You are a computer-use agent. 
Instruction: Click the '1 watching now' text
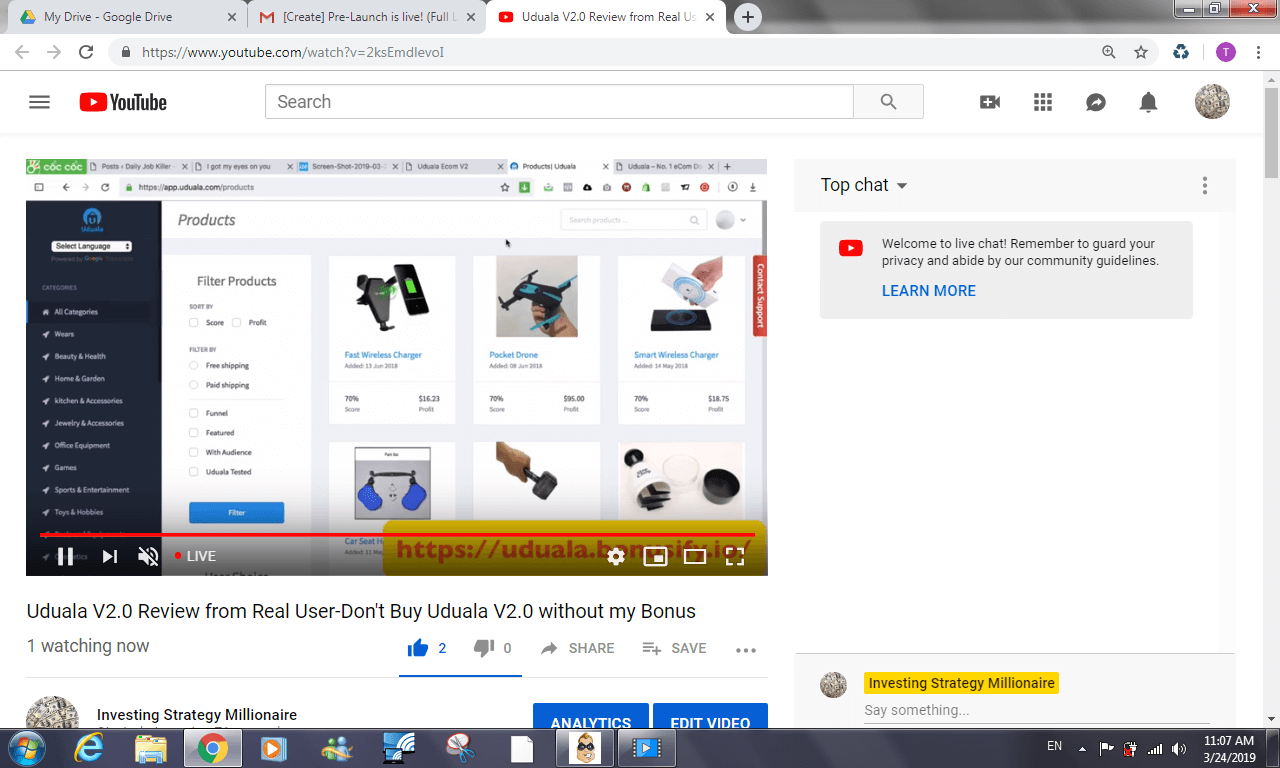[x=88, y=646]
